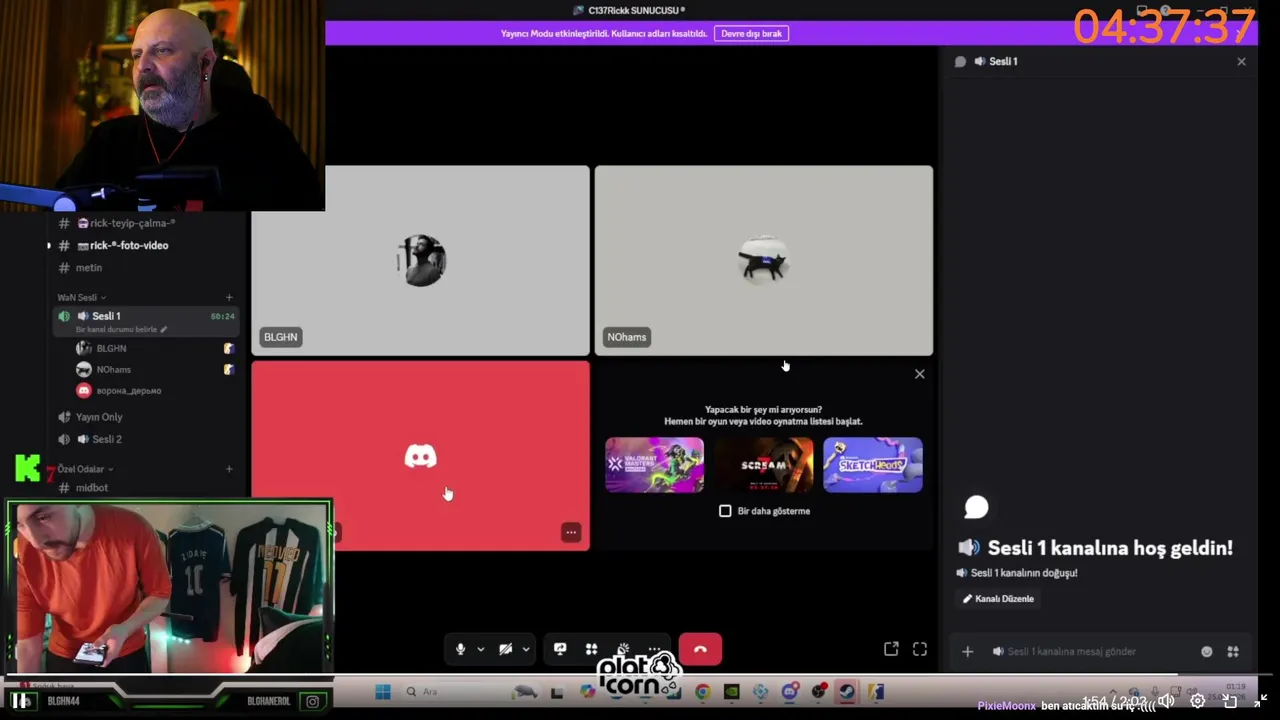
Task: Start screen share from call controls
Action: coord(560,649)
